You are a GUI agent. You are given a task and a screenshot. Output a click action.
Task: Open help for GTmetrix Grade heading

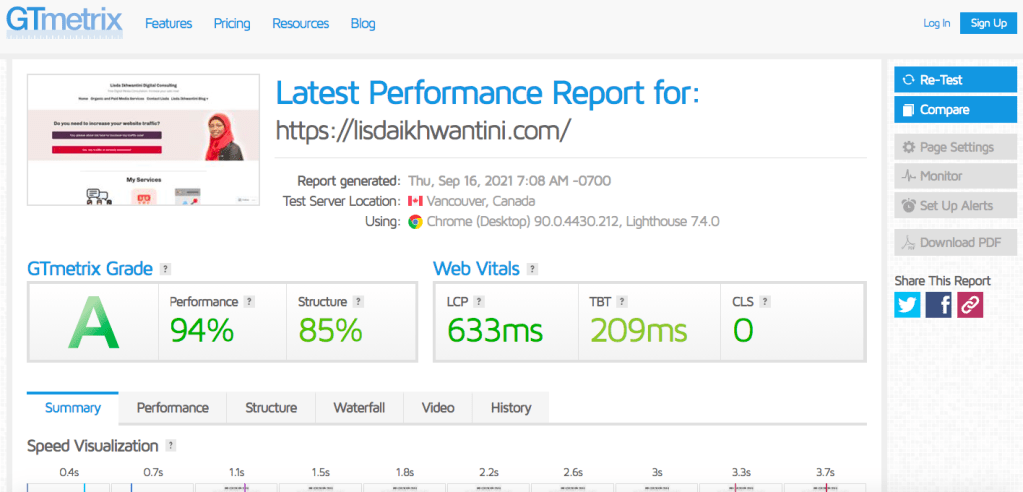pos(166,269)
